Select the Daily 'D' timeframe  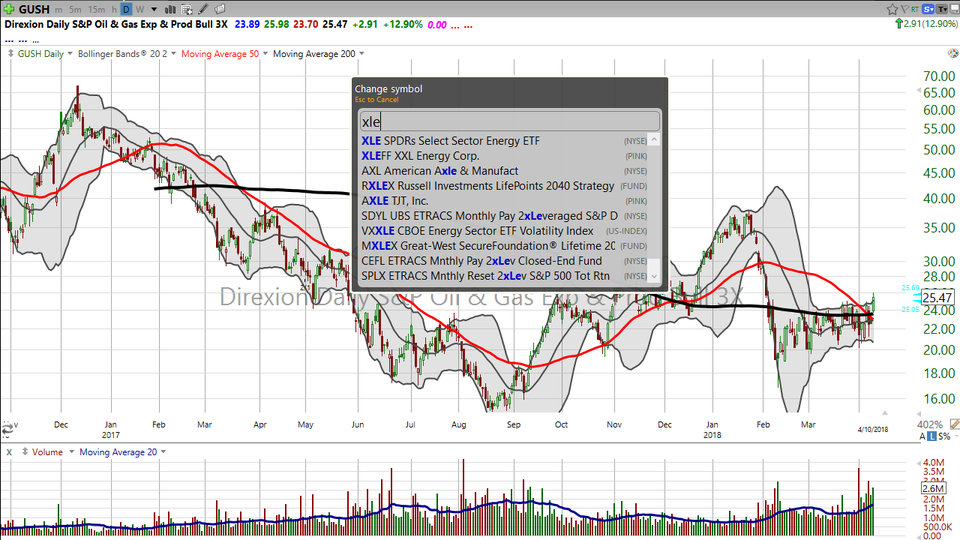126,9
